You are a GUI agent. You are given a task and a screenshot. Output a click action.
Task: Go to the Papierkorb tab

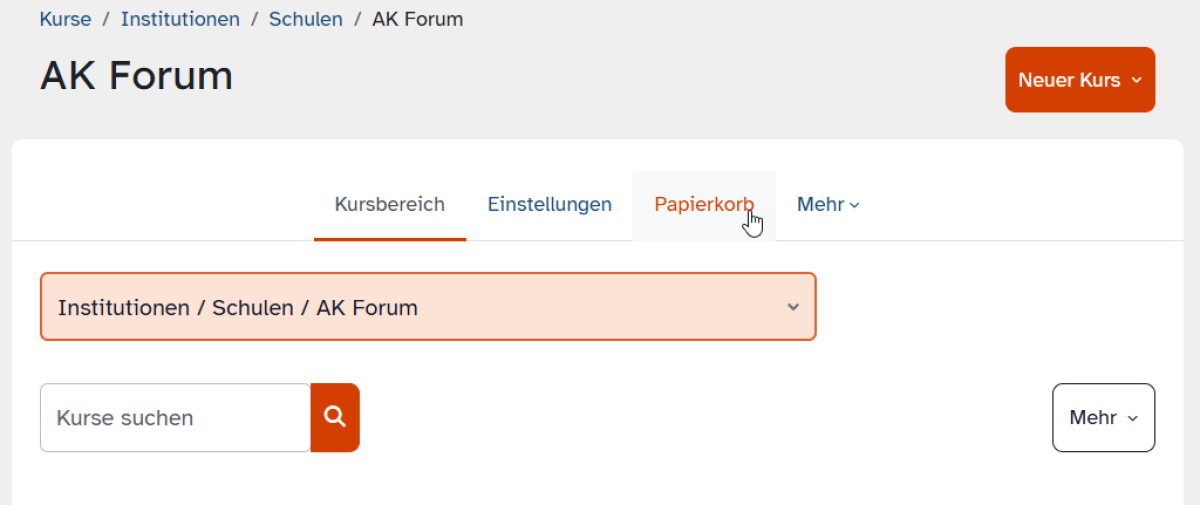tap(704, 205)
